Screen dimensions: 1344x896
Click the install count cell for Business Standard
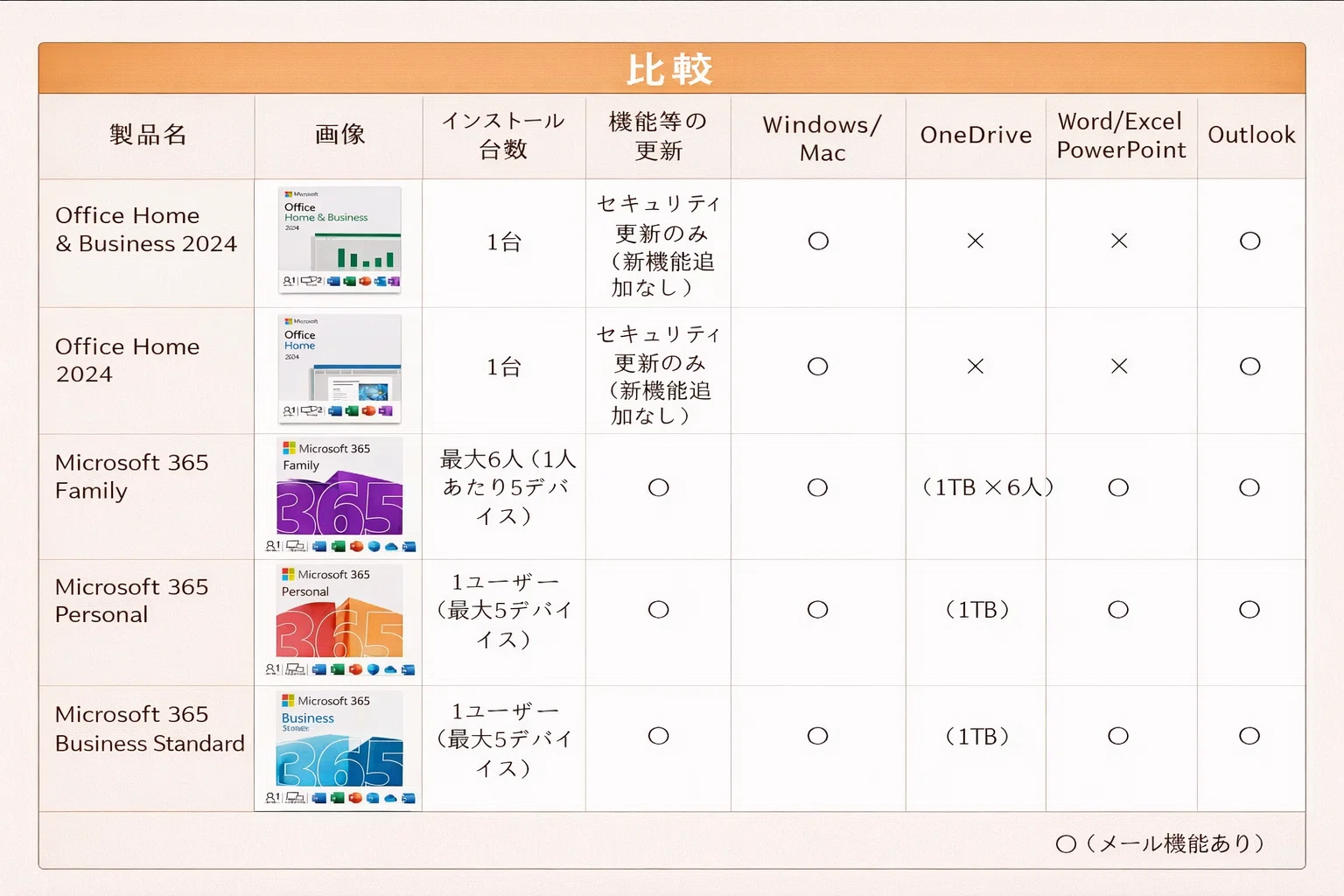505,739
